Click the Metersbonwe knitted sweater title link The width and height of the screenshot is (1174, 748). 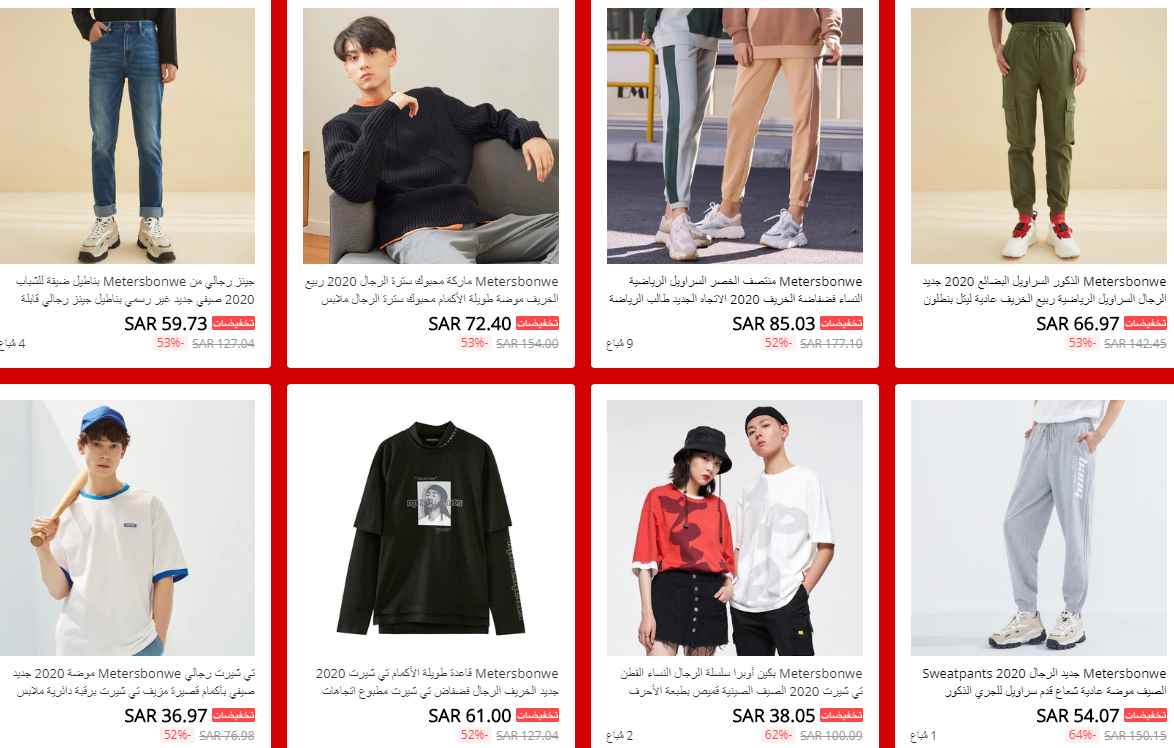(431, 291)
